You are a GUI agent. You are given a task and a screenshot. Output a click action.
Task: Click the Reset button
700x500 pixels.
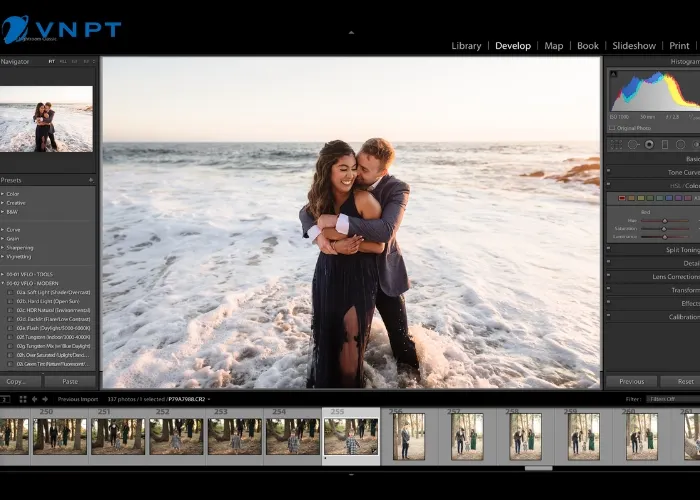680,382
